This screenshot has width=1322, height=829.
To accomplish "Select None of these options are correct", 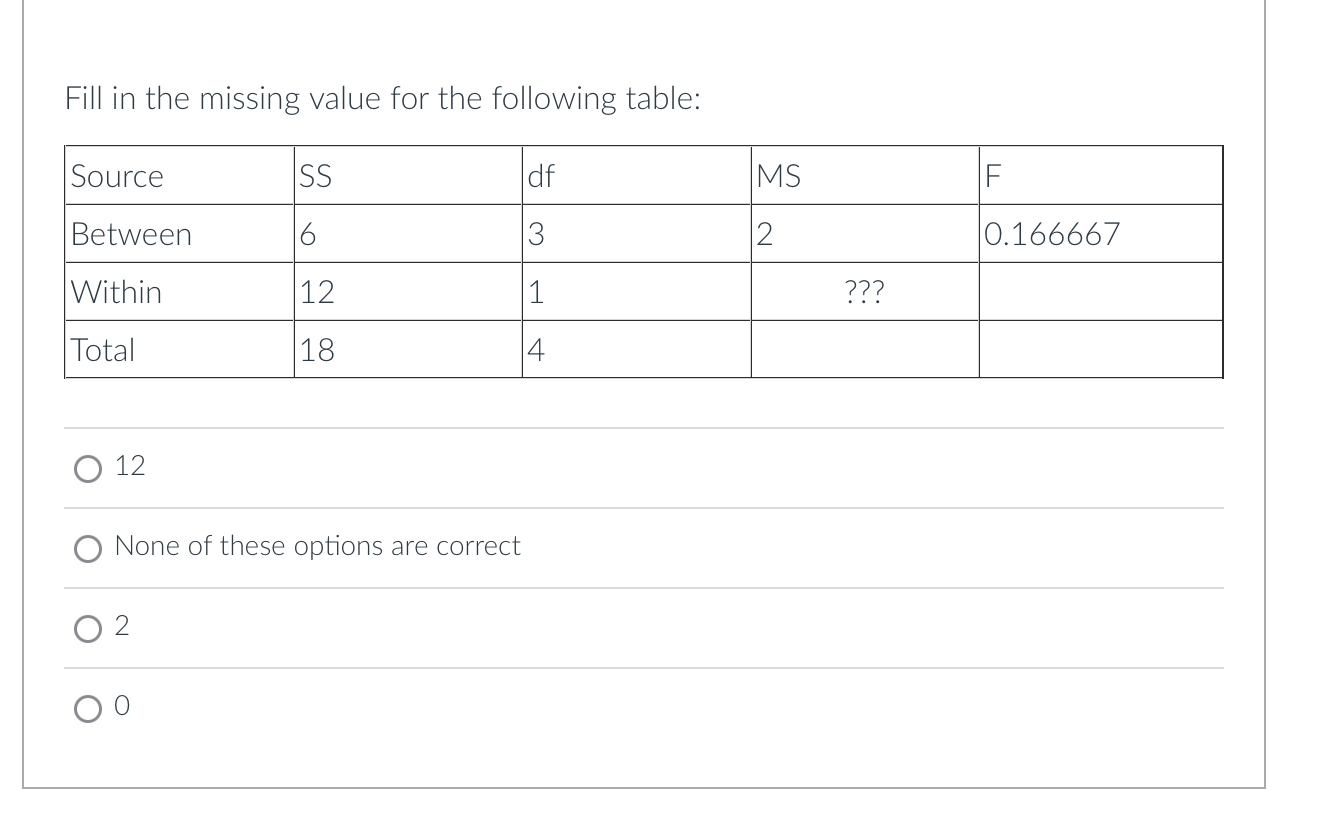I will [90, 547].
